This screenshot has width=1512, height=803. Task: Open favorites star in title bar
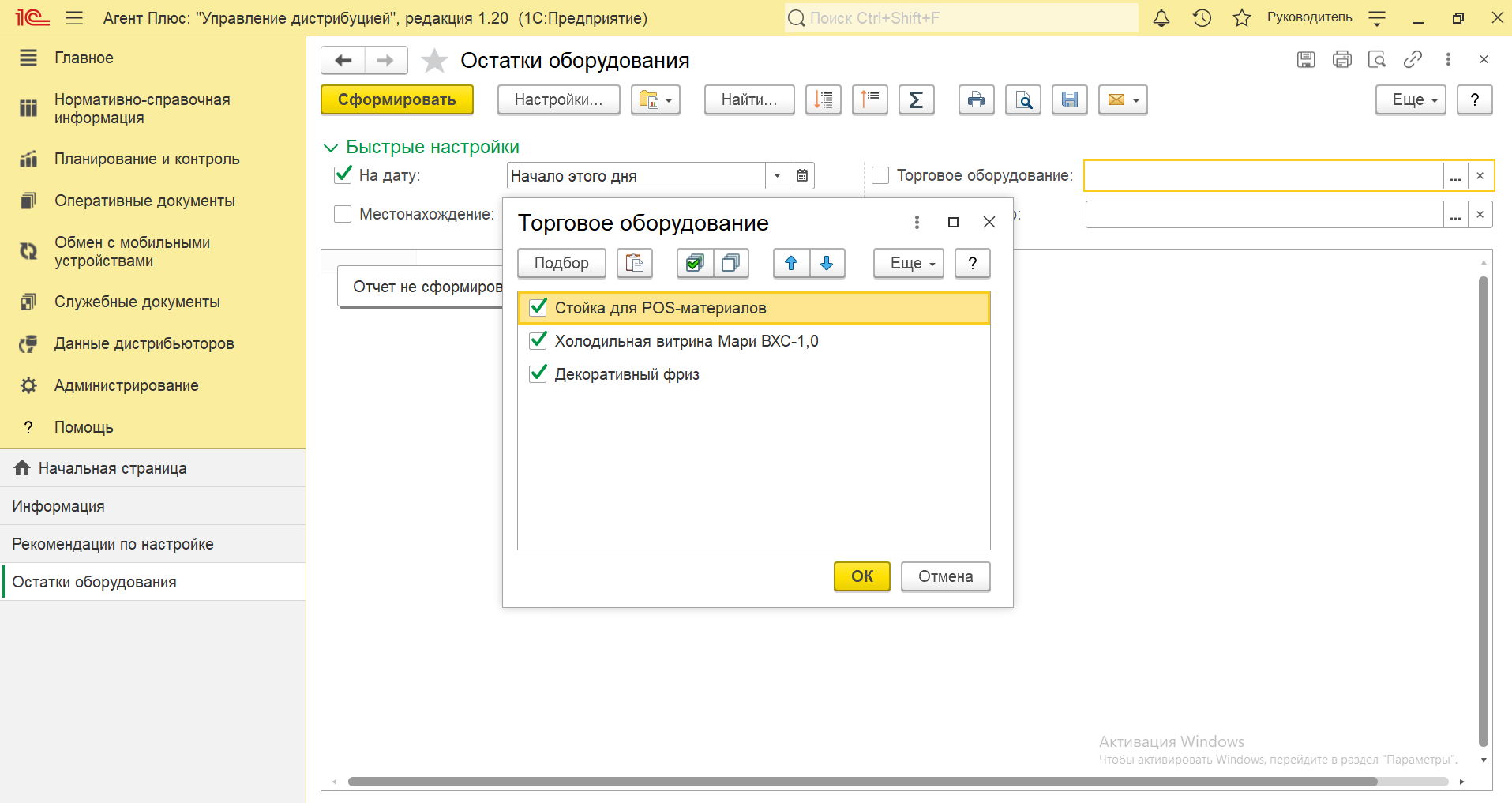pos(1242,17)
